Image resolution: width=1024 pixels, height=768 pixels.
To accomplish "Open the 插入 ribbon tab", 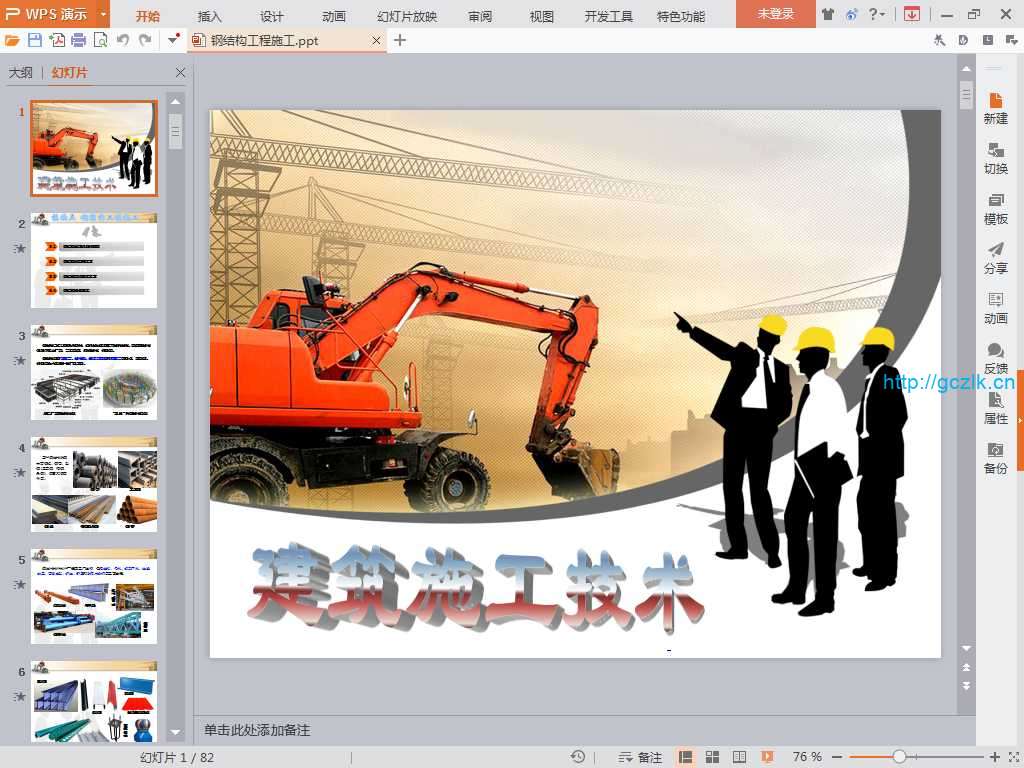I will click(x=210, y=16).
